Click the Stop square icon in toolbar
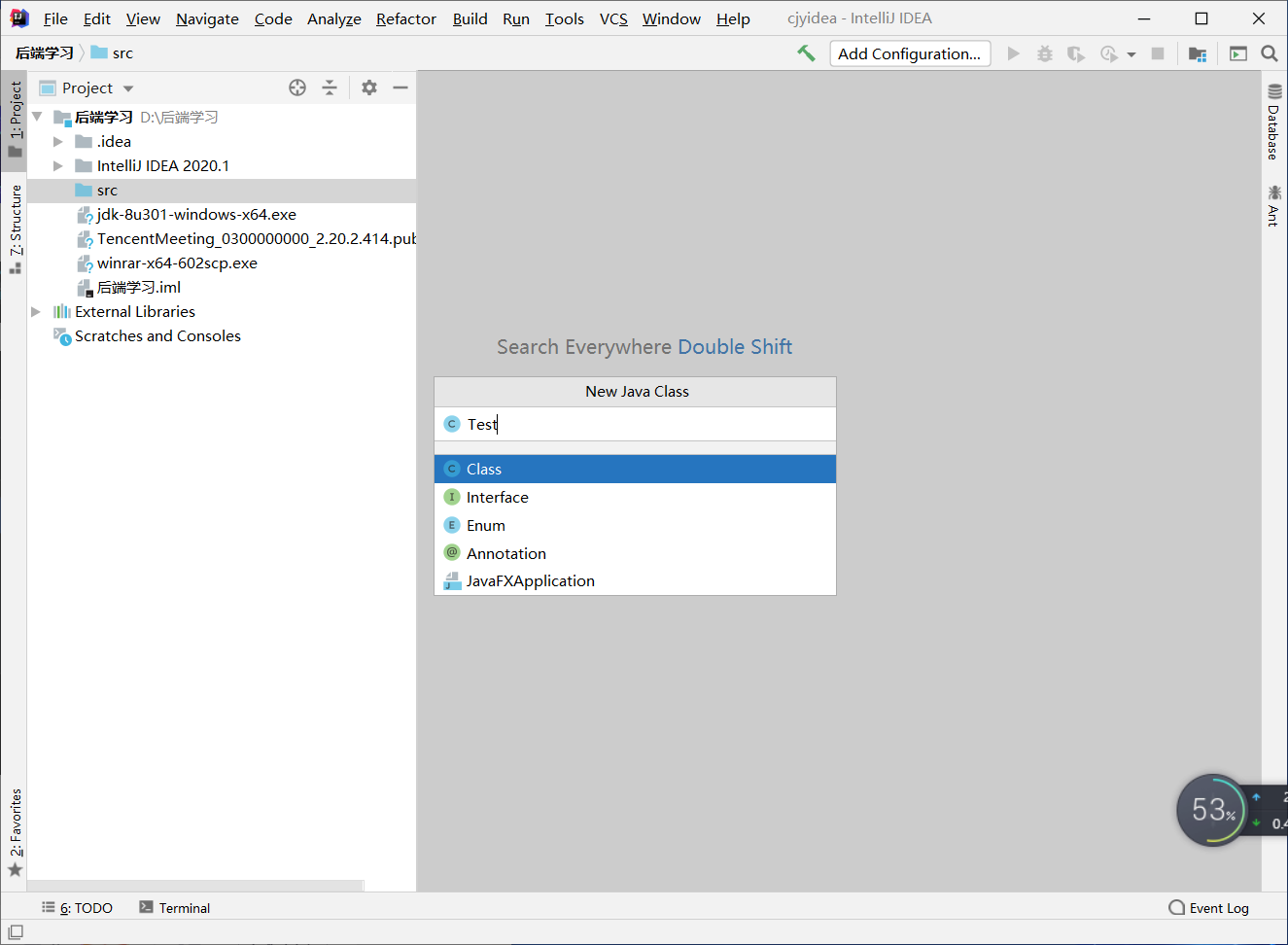The image size is (1288, 945). tap(1158, 53)
